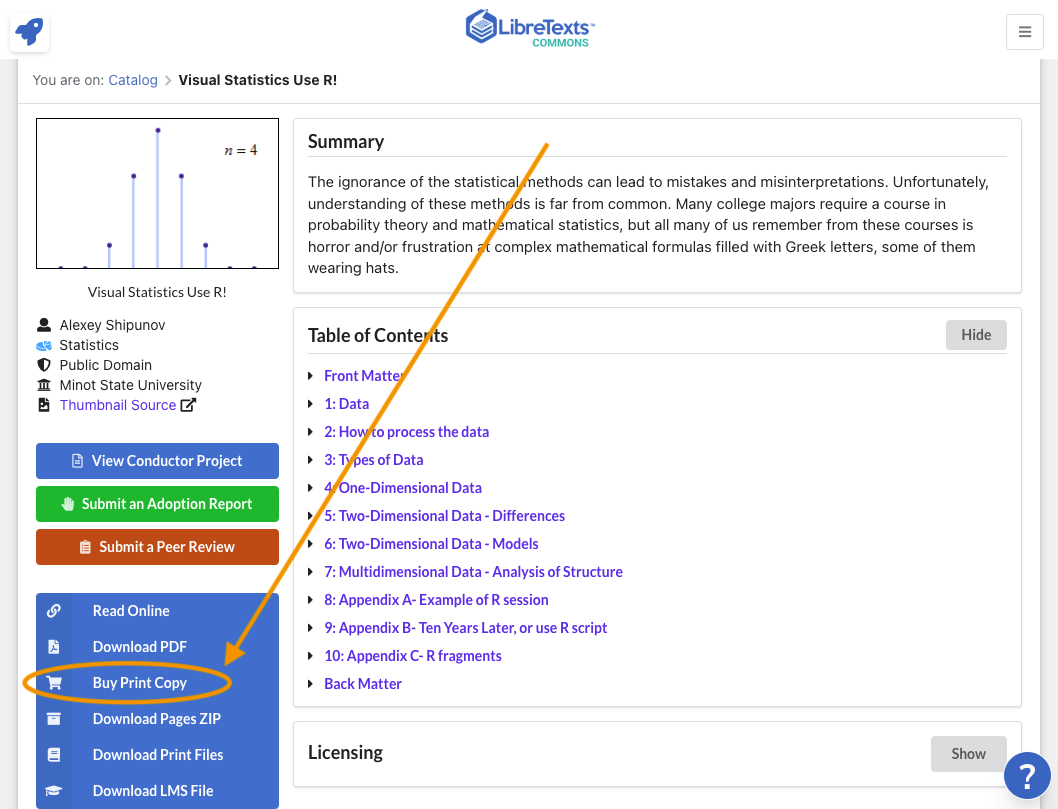Expand the Back Matter disclosure triangle
Viewport: 1058px width, 809px height.
(x=312, y=684)
